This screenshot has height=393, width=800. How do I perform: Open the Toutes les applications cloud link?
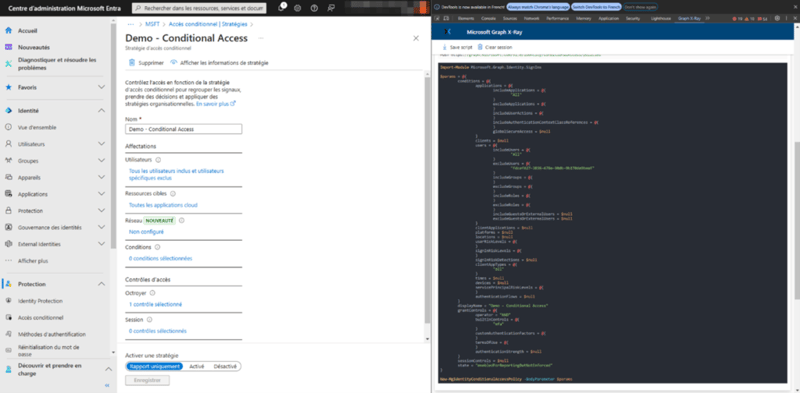(163, 205)
